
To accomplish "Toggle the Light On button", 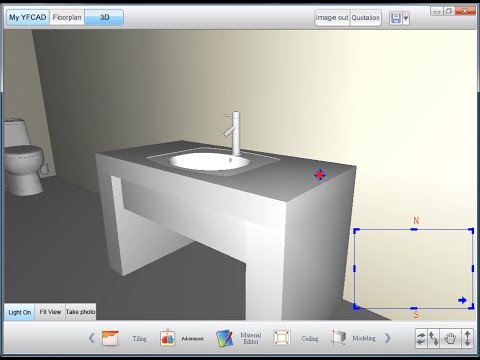I will pyautogui.click(x=19, y=312).
